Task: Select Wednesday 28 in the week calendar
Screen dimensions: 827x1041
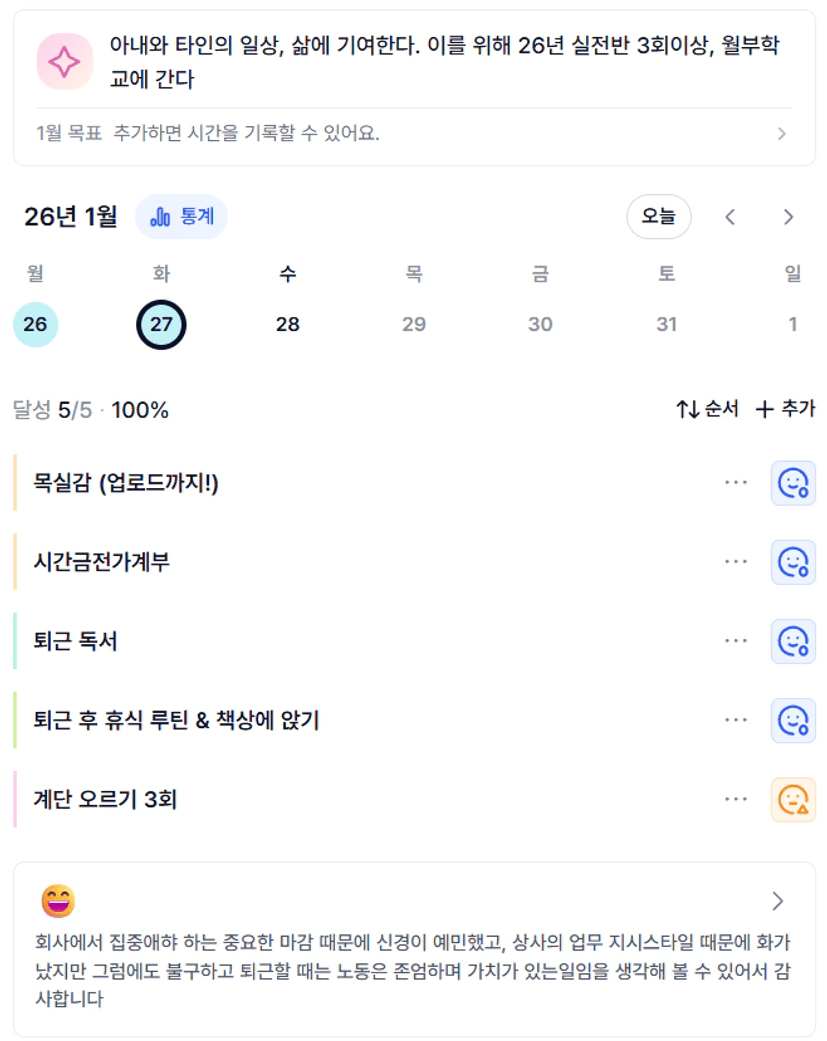Action: point(288,324)
